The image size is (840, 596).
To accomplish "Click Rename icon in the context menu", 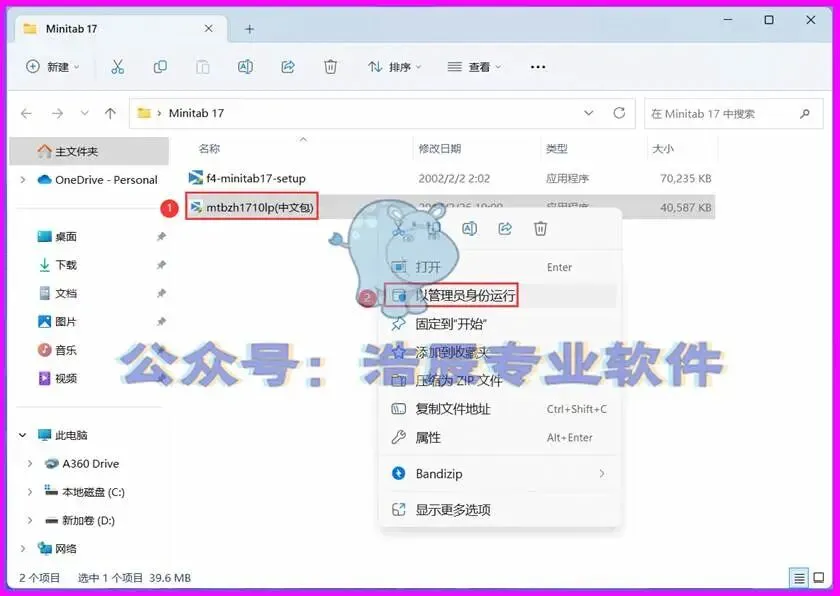I will tap(469, 229).
